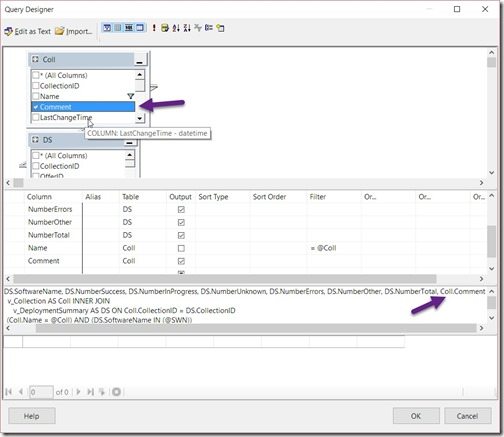Click the Sort Ascending icon
Viewport: 504px width, 437px height.
176,28
